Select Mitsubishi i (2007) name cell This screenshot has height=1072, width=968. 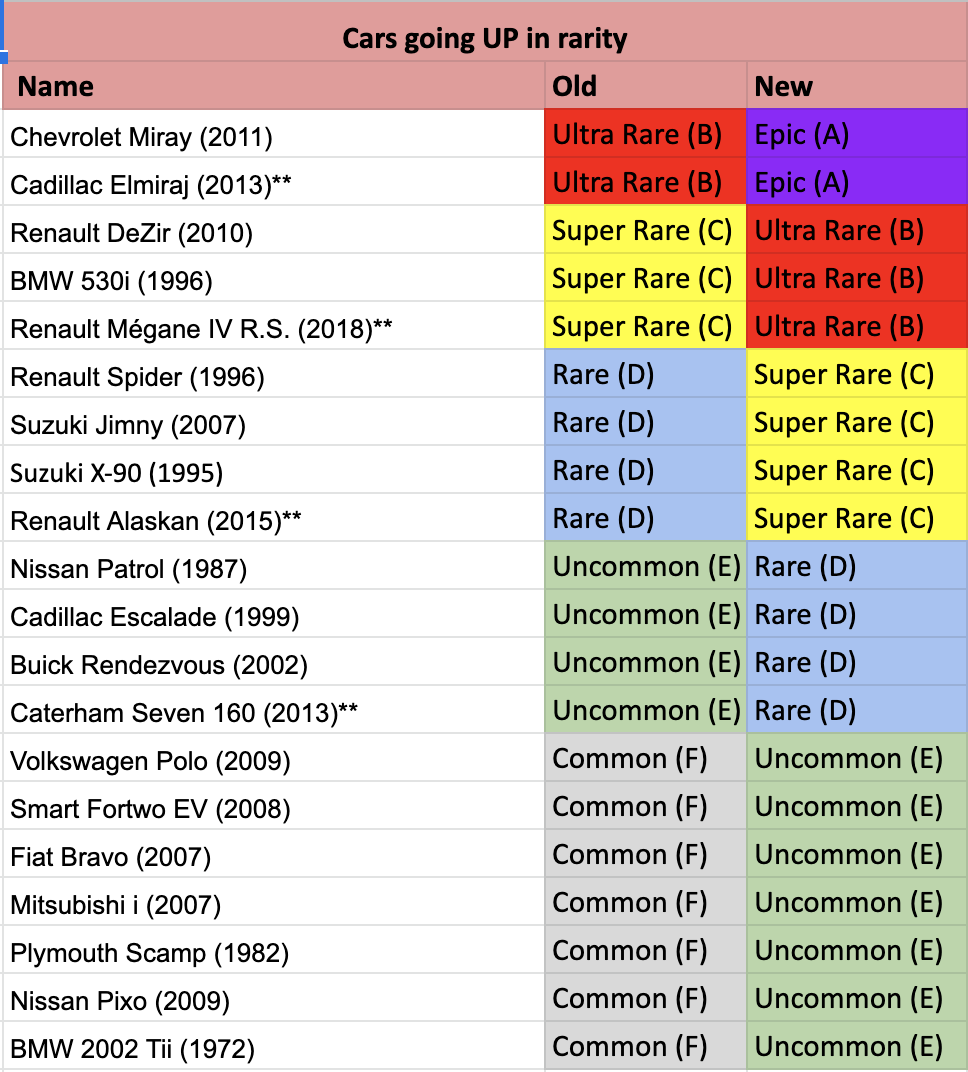[273, 902]
